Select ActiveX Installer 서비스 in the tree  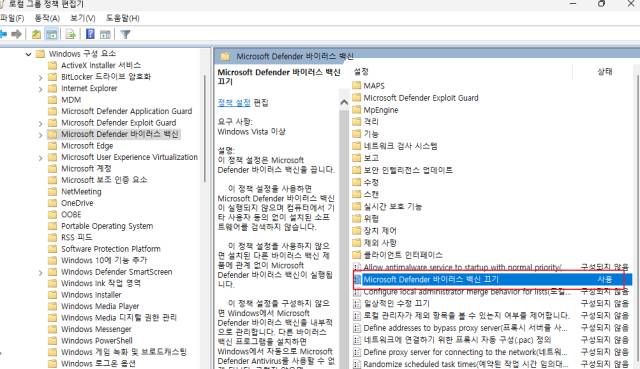tap(101, 65)
